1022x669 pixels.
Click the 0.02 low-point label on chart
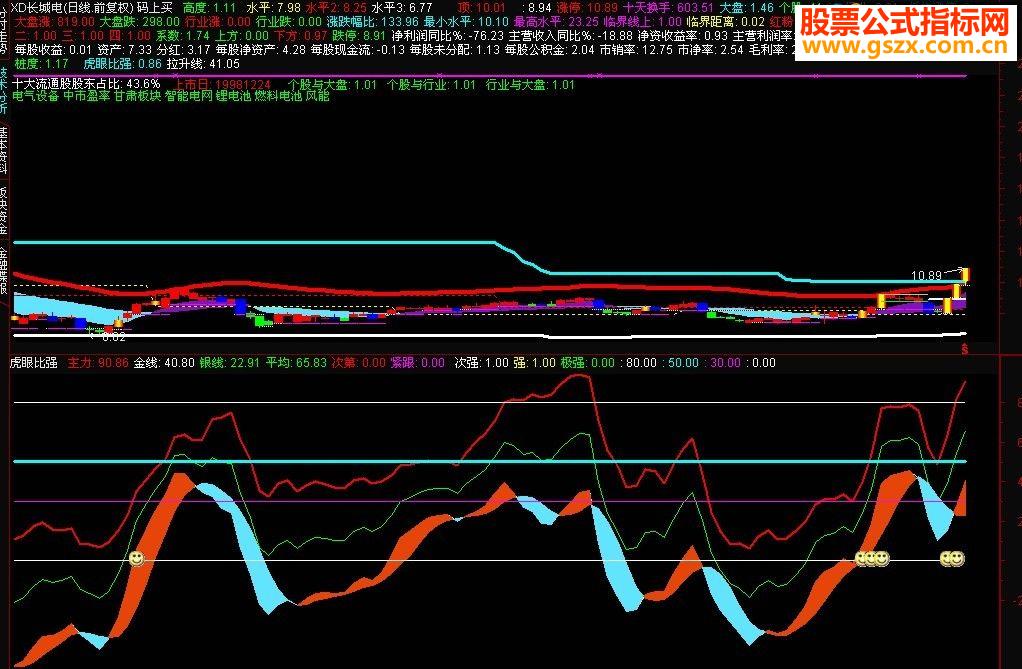pyautogui.click(x=113, y=337)
